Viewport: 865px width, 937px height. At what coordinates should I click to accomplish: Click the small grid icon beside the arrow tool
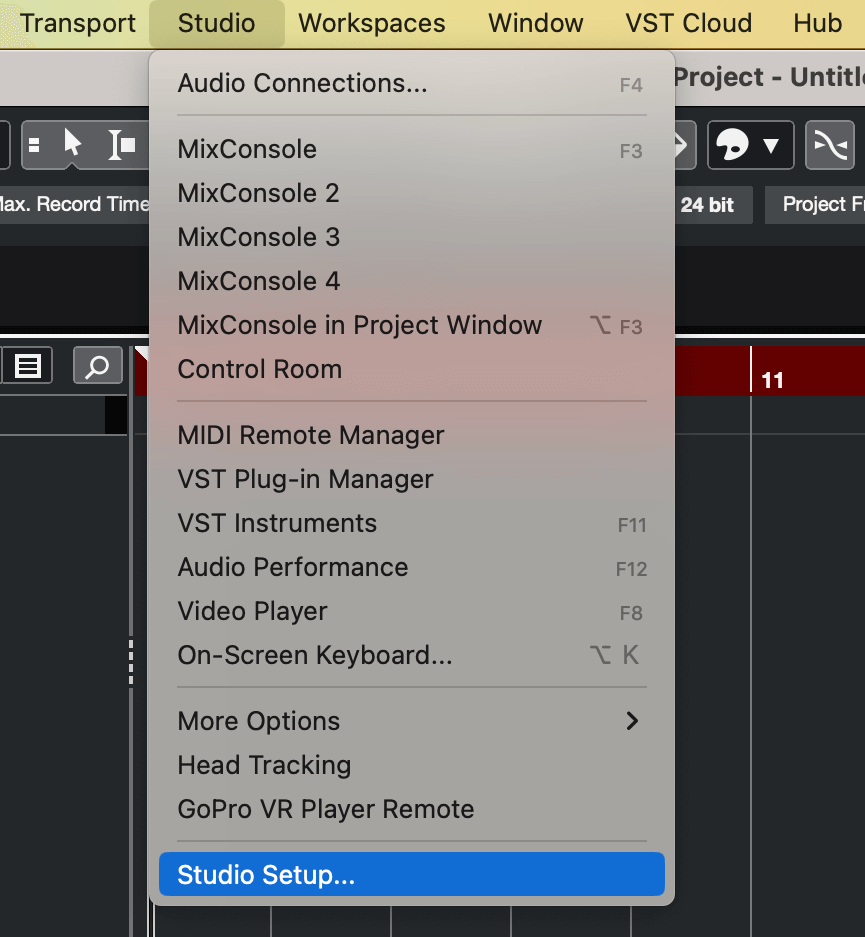click(33, 145)
